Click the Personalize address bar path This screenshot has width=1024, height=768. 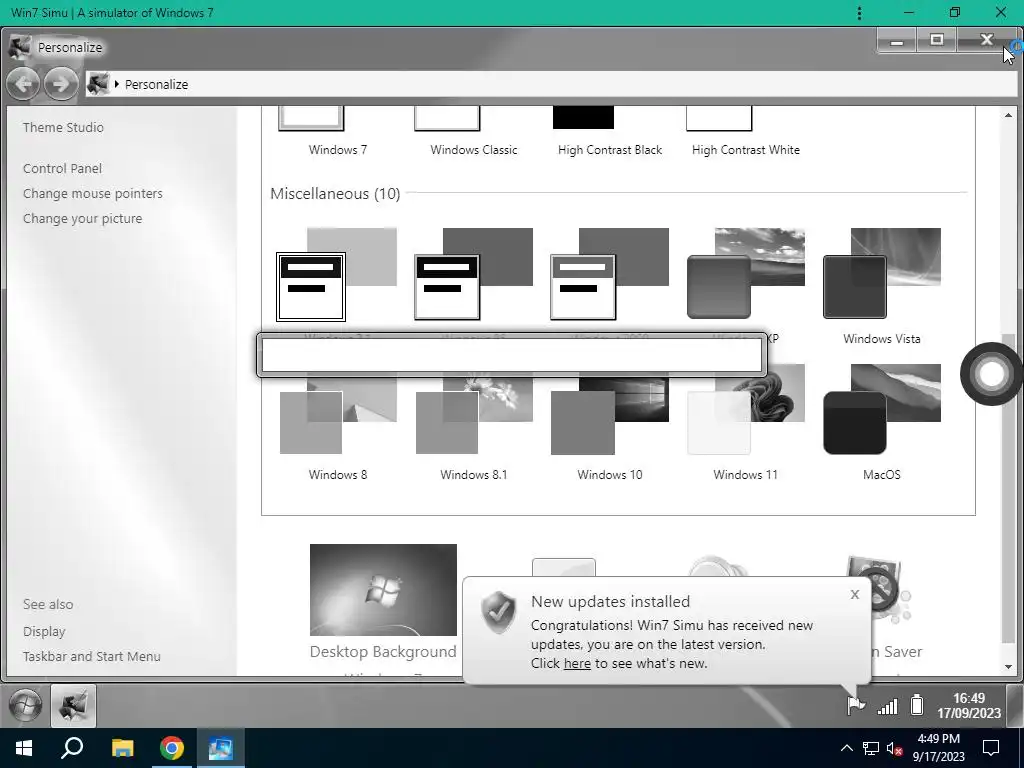click(157, 84)
